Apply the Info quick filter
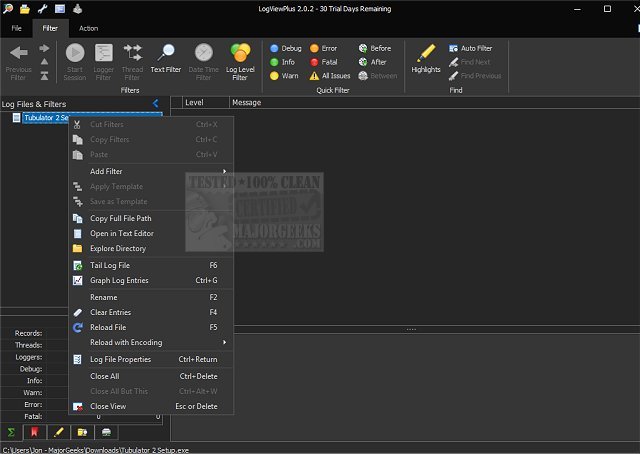This screenshot has width=640, height=454. [282, 62]
